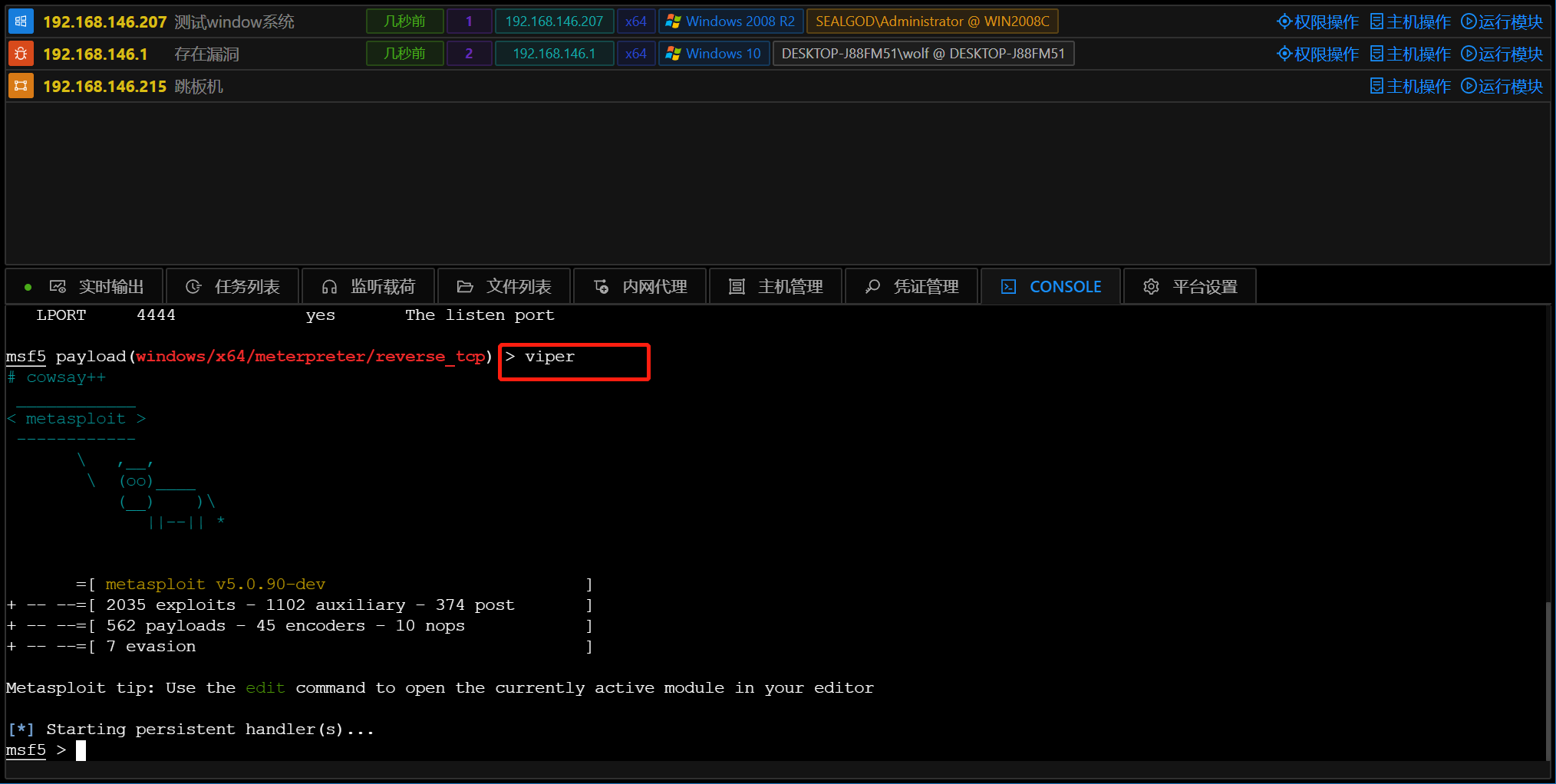Open the 任务列表 tab

pos(232,286)
